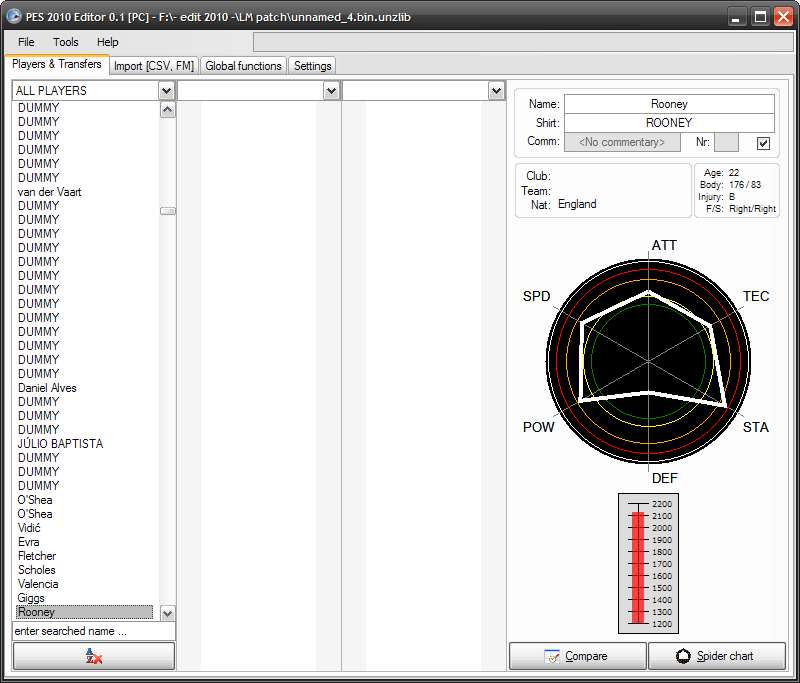Viewport: 800px width, 683px height.
Task: Switch to the Global functions tab
Action: click(243, 66)
